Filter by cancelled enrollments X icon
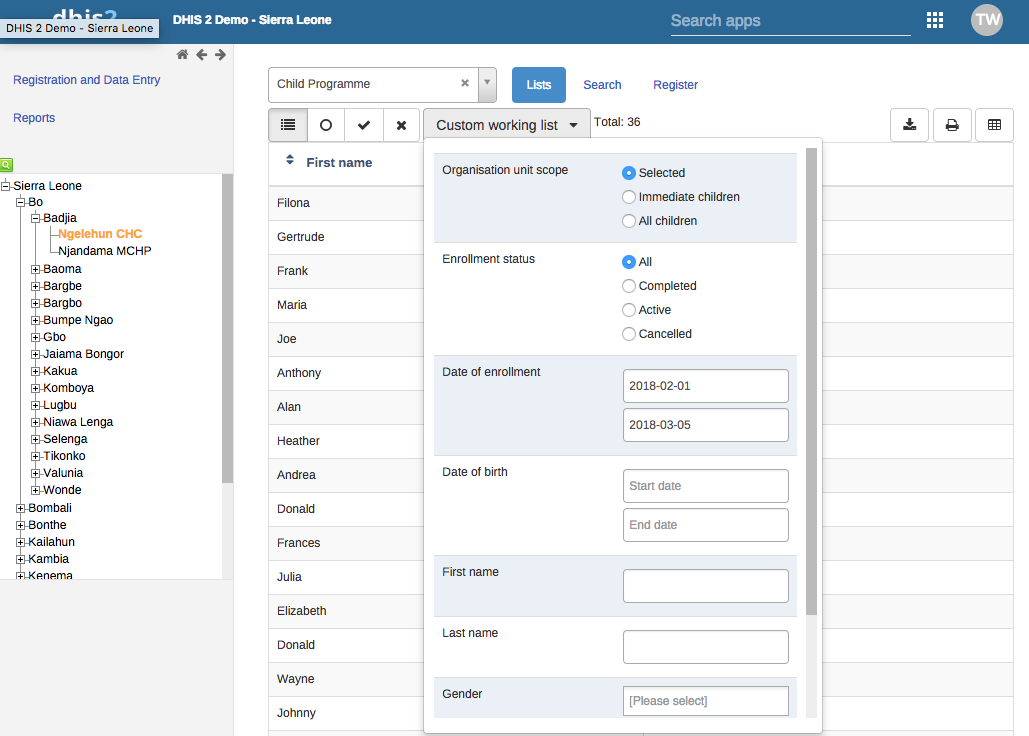This screenshot has height=736, width=1029. point(401,125)
